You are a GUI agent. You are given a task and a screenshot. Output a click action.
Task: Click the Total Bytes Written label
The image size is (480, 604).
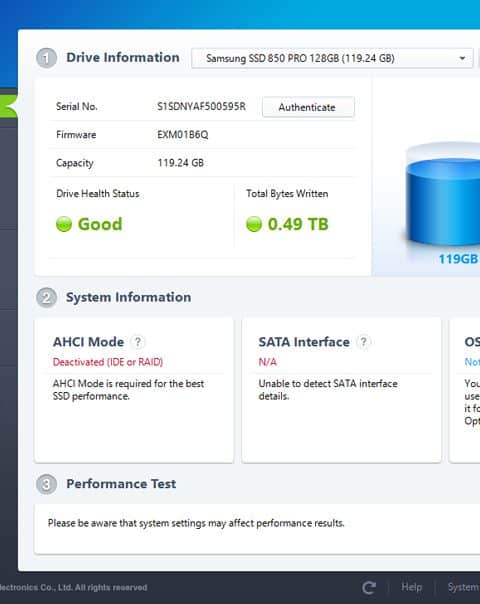pos(287,194)
